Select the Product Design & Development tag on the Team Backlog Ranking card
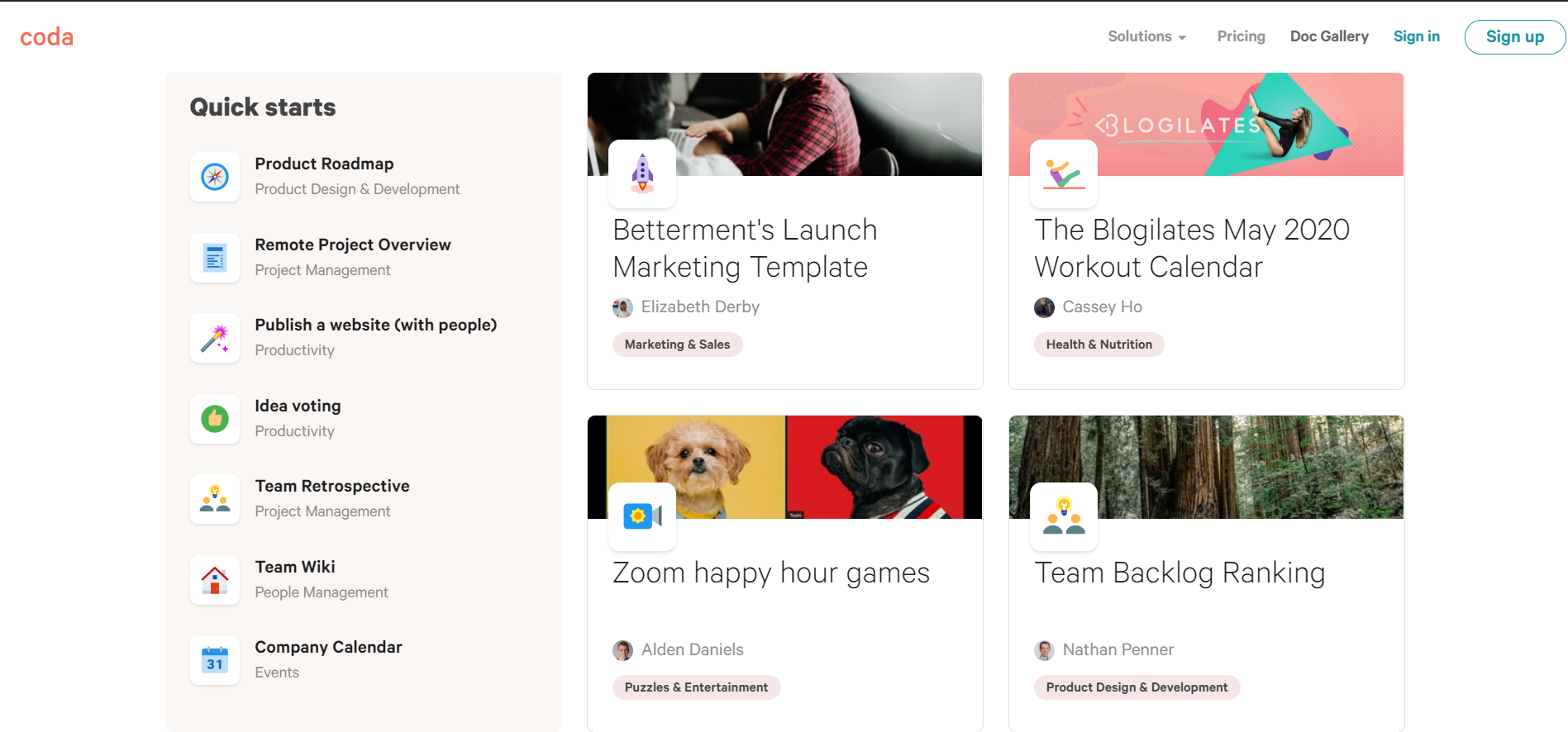Image resolution: width=1568 pixels, height=732 pixels. click(1137, 687)
